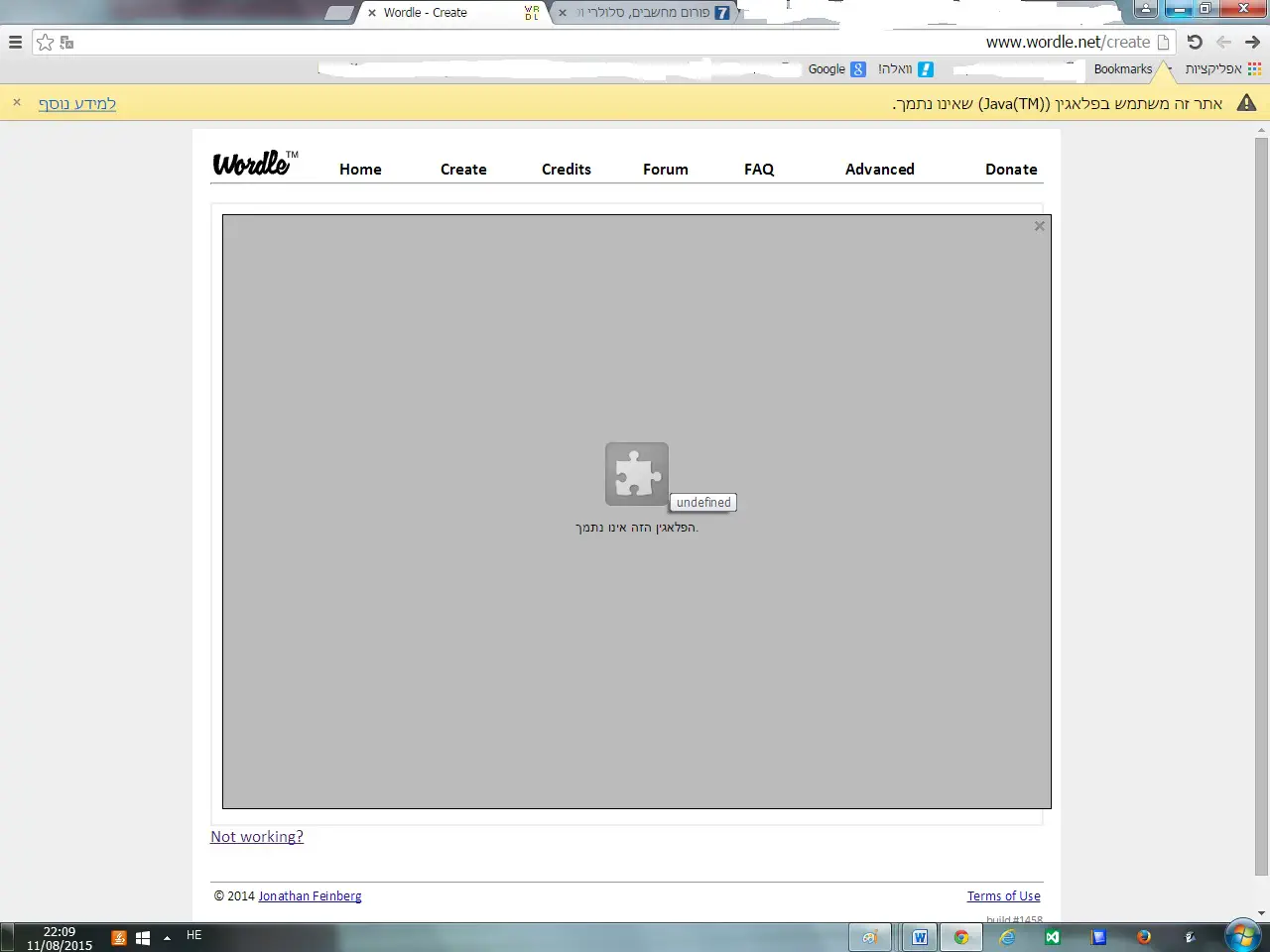Expand hidden system tray icons arrow
This screenshot has height=952, width=1270.
click(x=167, y=937)
